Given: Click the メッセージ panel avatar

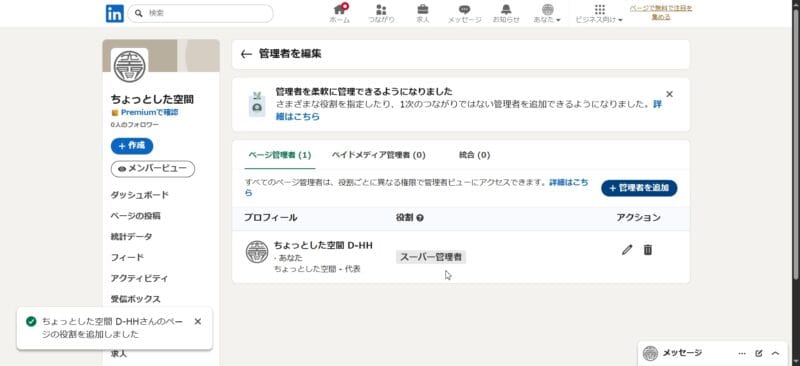Looking at the screenshot, I should [650, 353].
